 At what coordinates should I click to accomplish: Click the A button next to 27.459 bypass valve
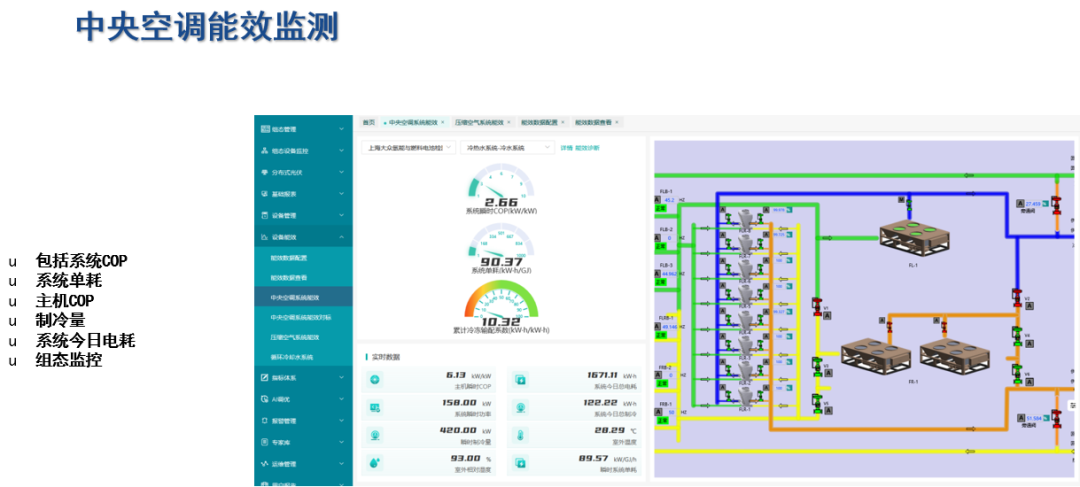click(x=1021, y=203)
